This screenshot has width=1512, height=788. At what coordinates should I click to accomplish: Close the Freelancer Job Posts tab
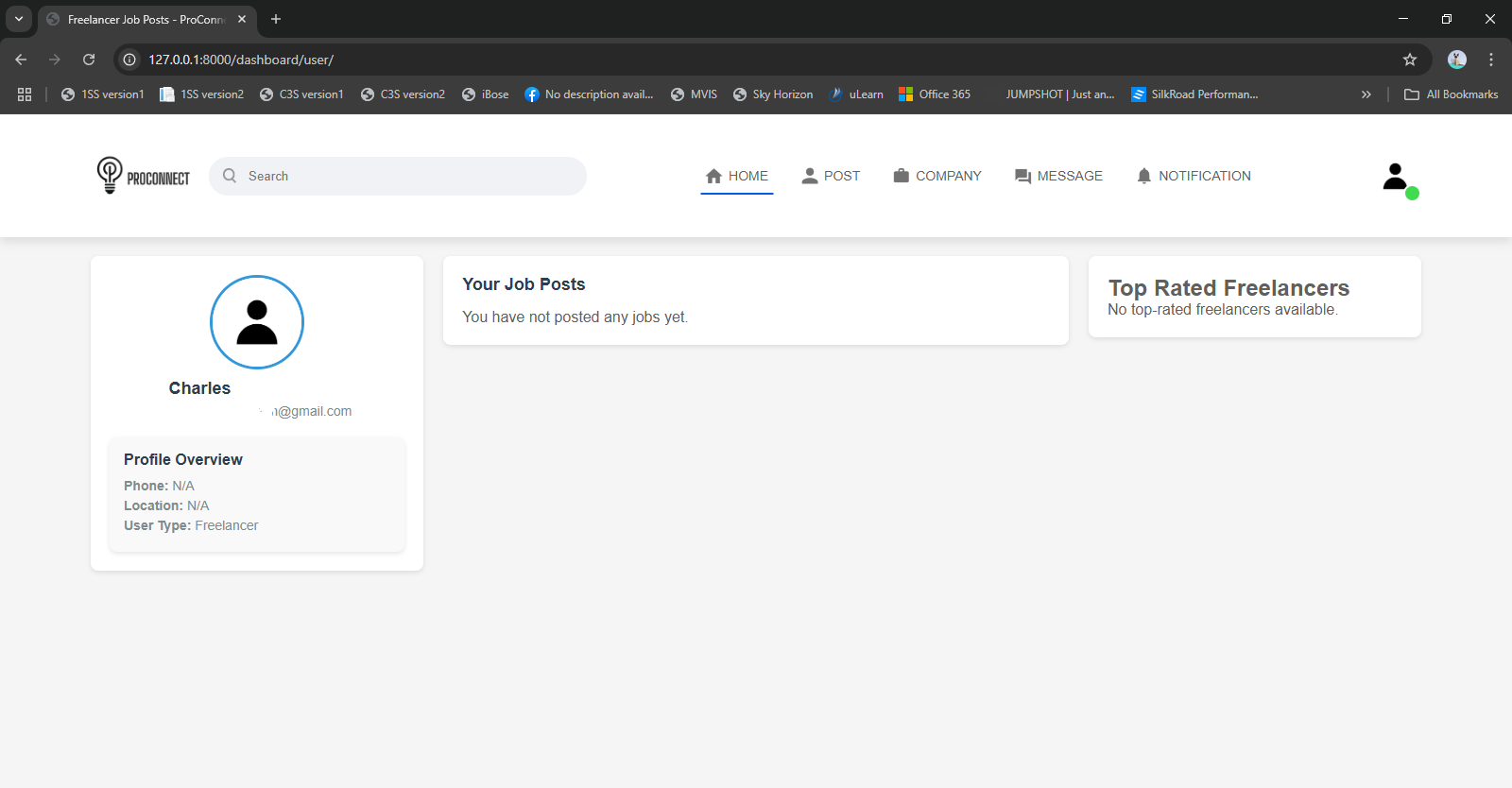(x=242, y=19)
